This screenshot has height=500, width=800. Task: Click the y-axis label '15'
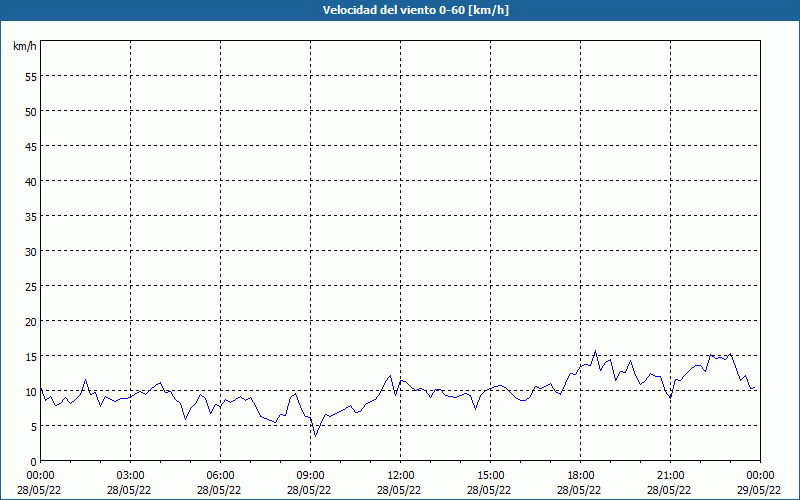31,356
